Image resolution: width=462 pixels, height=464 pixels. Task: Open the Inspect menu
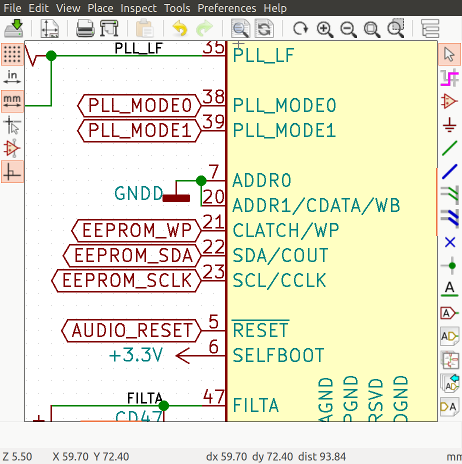click(138, 8)
